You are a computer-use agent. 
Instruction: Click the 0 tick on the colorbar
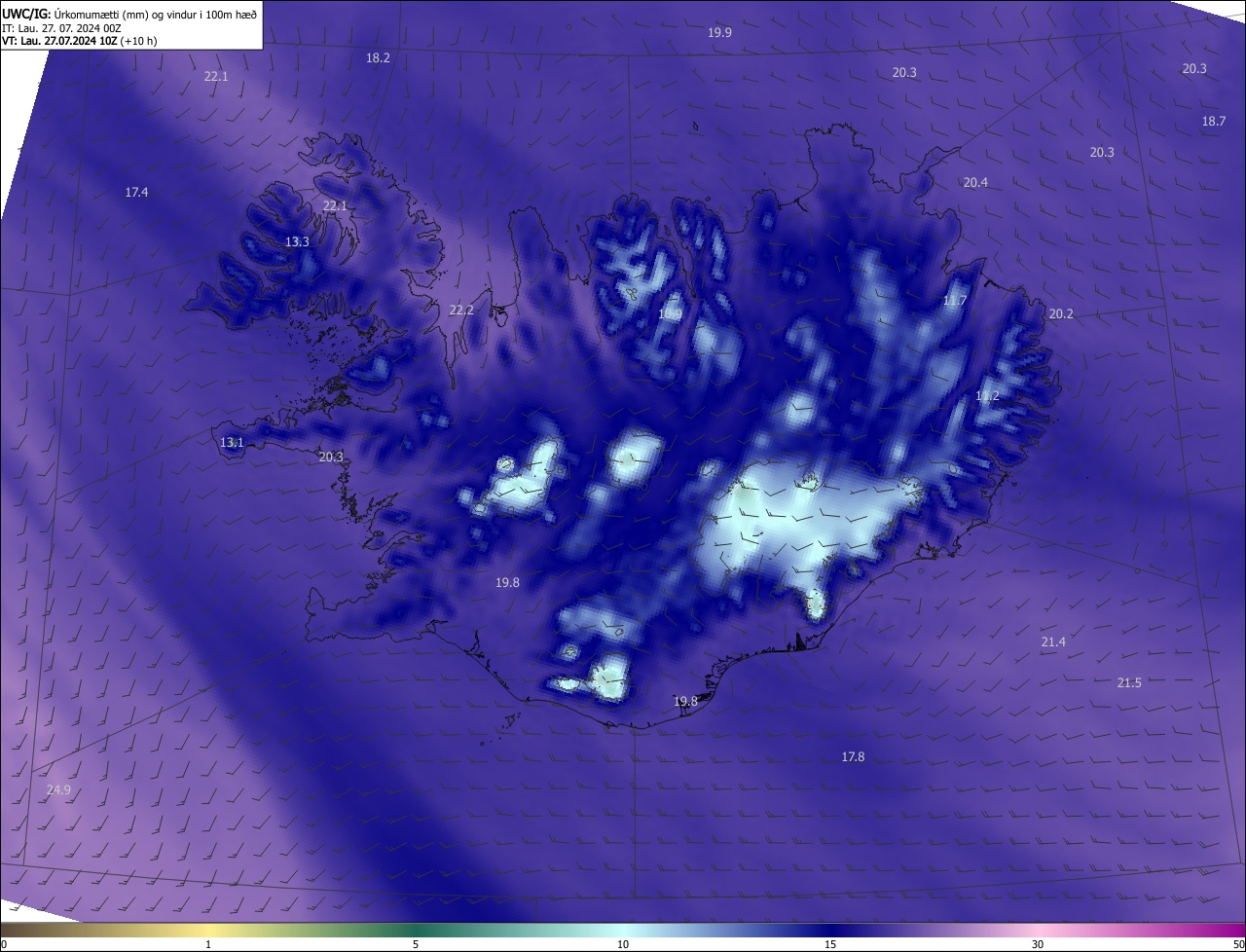[x=4, y=944]
